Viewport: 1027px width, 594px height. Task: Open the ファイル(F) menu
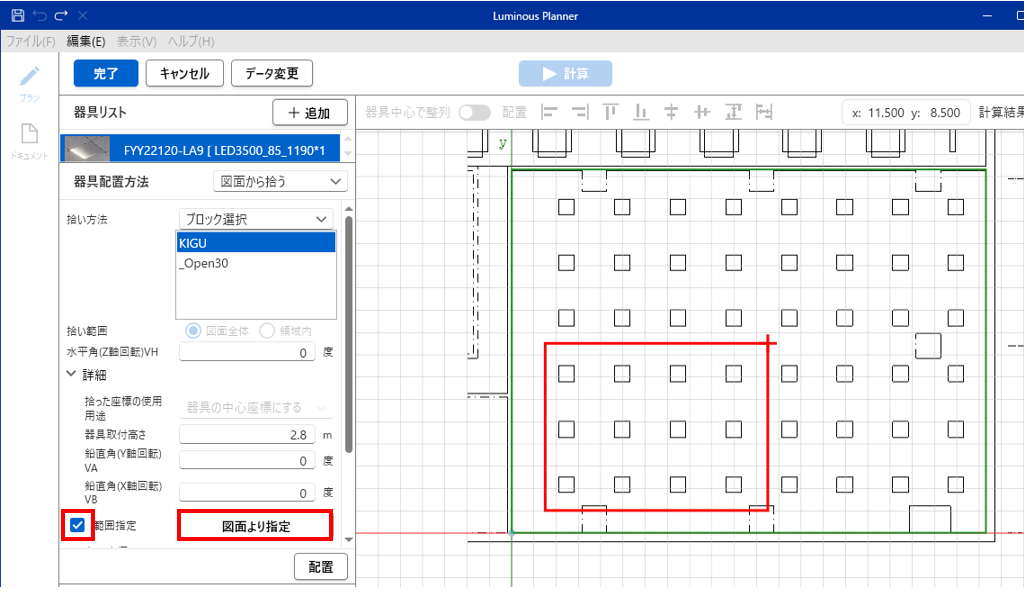(31, 41)
